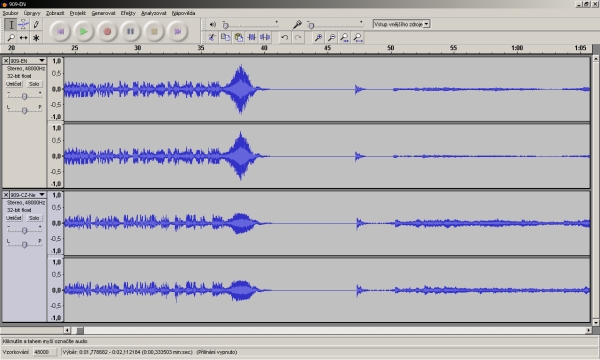
Task: Open the Projekt menu
Action: click(x=78, y=13)
